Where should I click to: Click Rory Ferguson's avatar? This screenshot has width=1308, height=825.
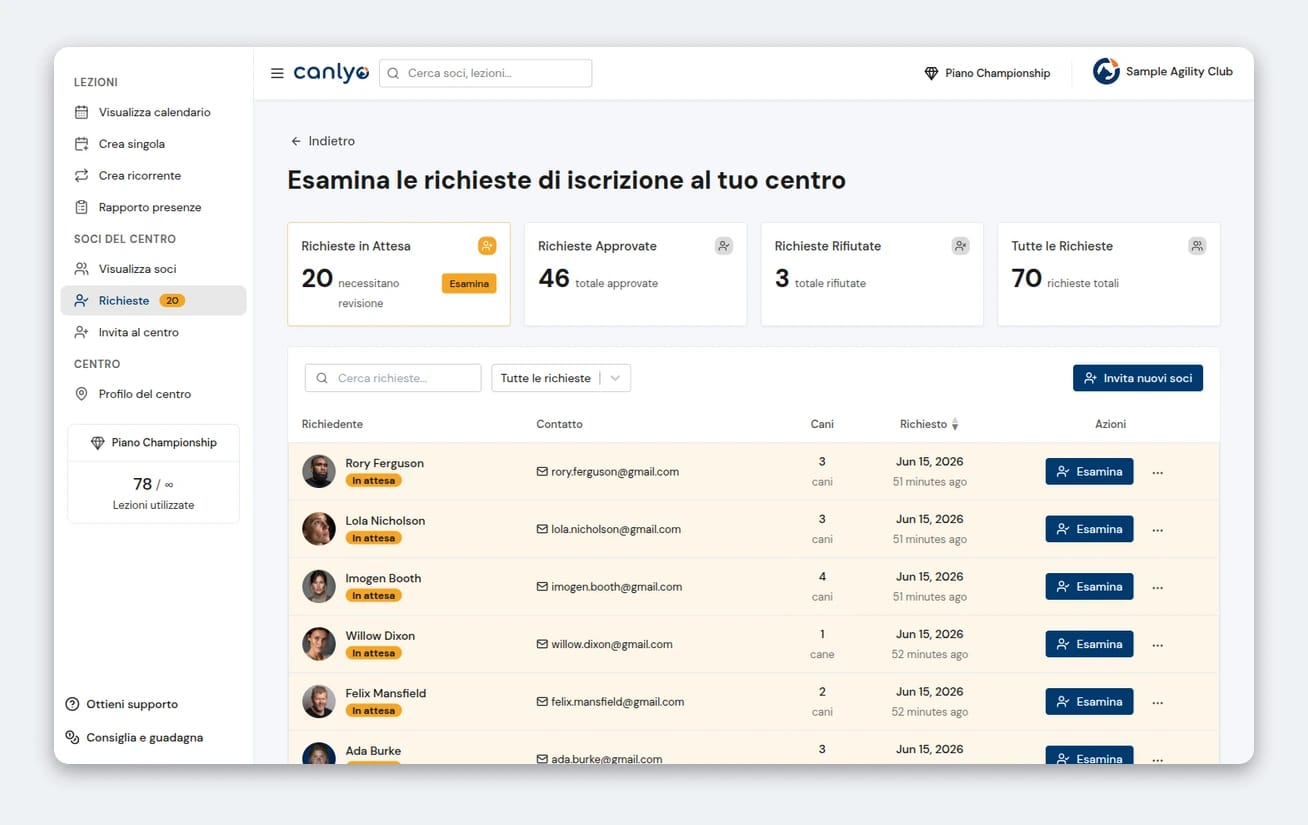coord(319,472)
